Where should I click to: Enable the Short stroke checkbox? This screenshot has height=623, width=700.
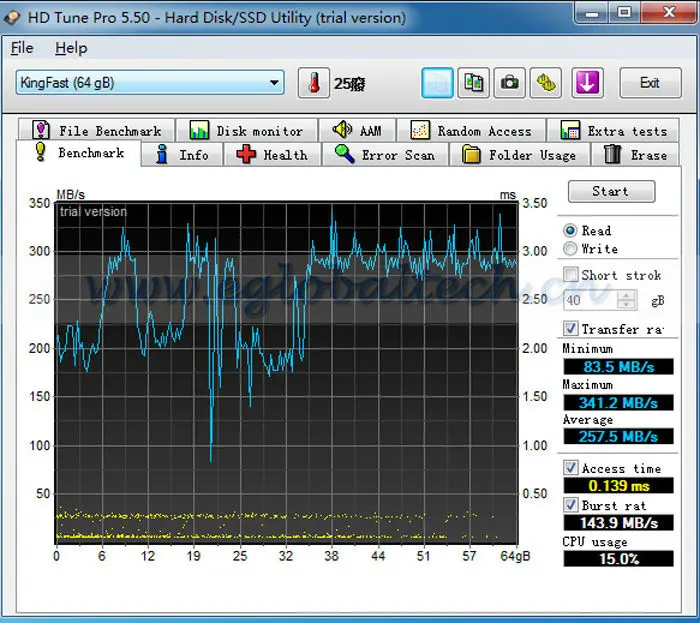[571, 275]
